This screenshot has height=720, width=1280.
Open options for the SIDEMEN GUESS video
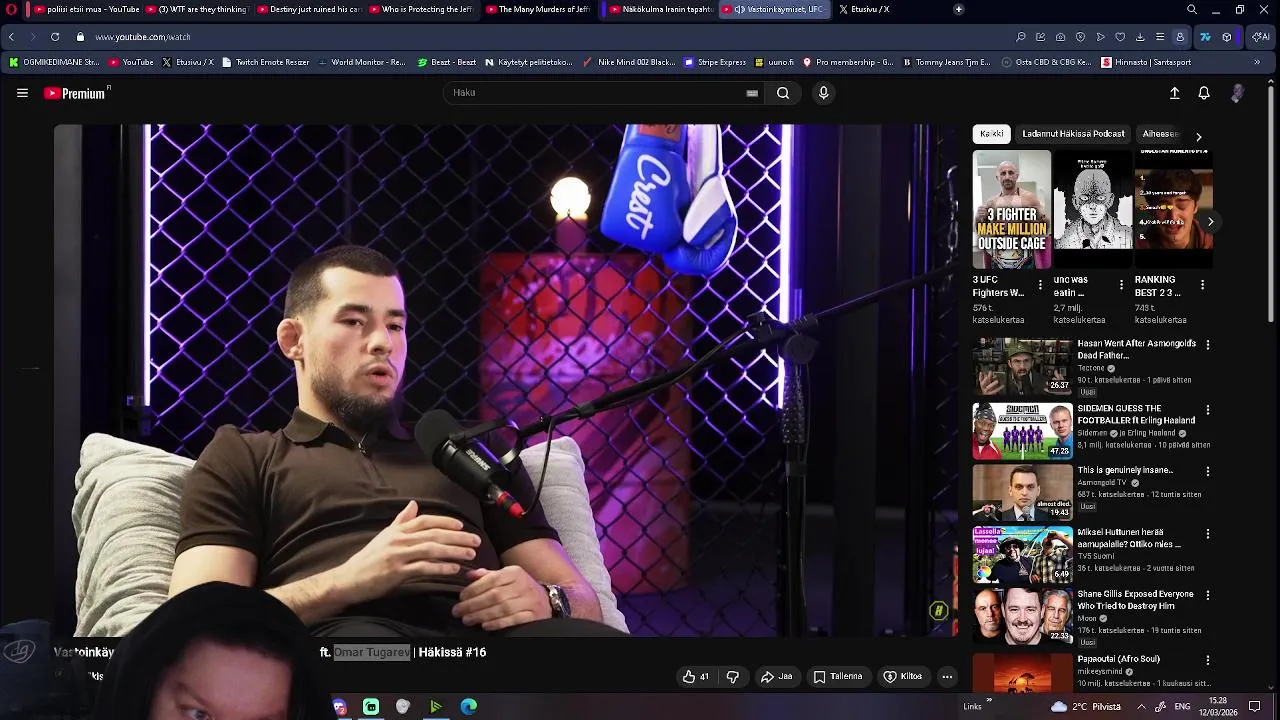tap(1208, 410)
